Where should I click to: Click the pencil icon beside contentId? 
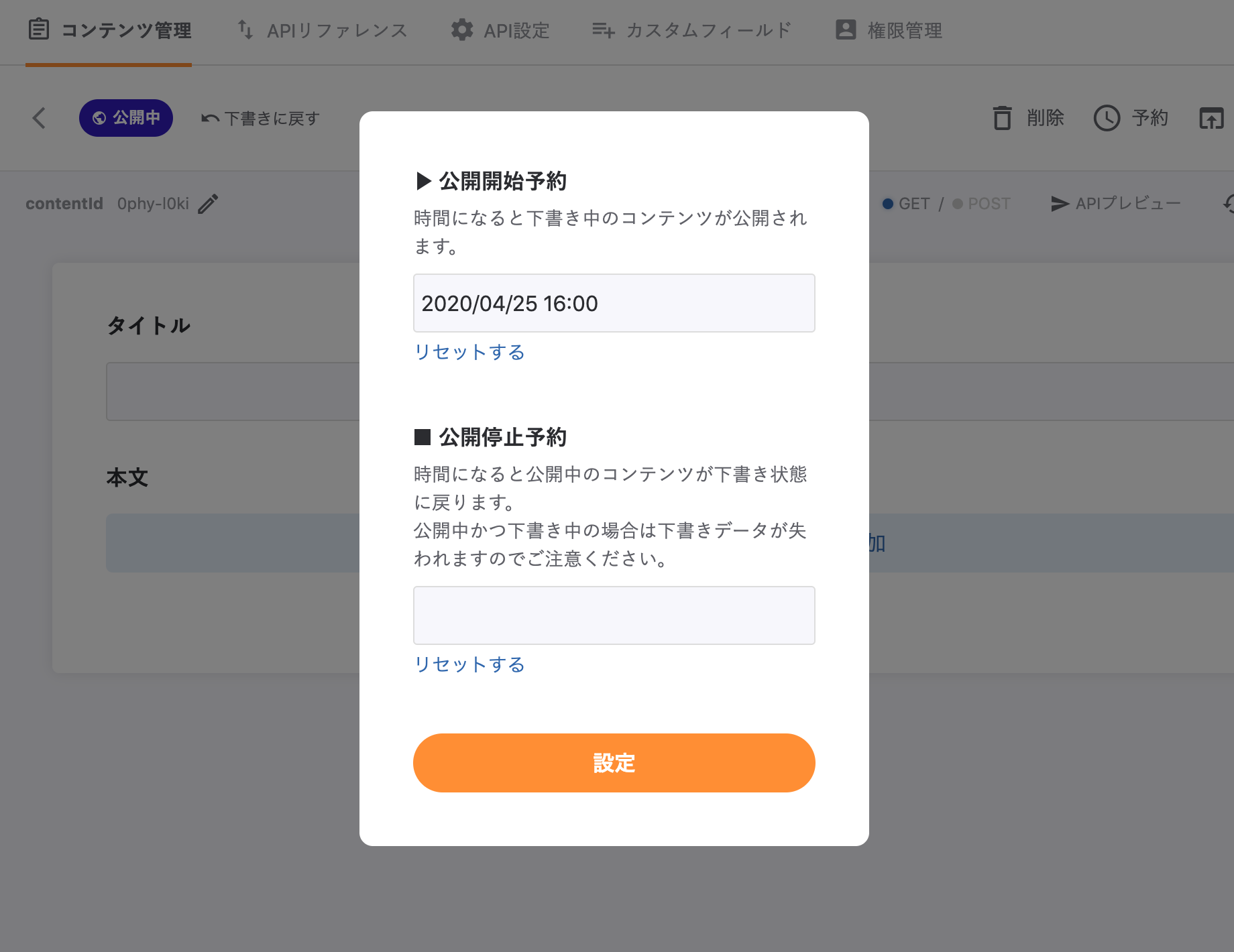coord(208,204)
